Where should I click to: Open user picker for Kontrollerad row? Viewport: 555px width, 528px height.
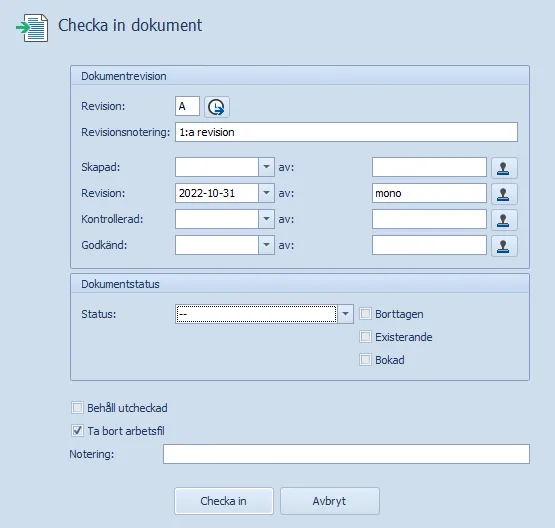[504, 220]
